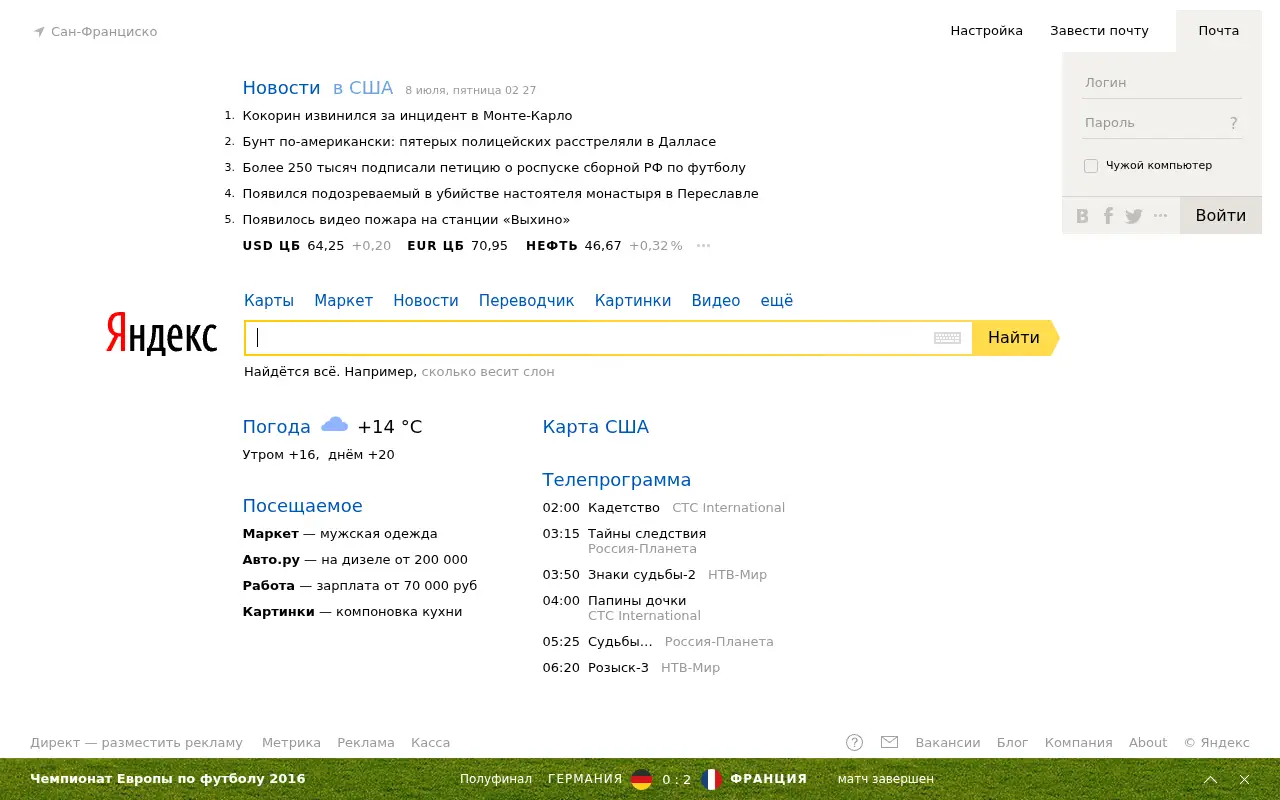This screenshot has height=800, width=1280.
Task: Focus the Логин input field
Action: 1162,83
